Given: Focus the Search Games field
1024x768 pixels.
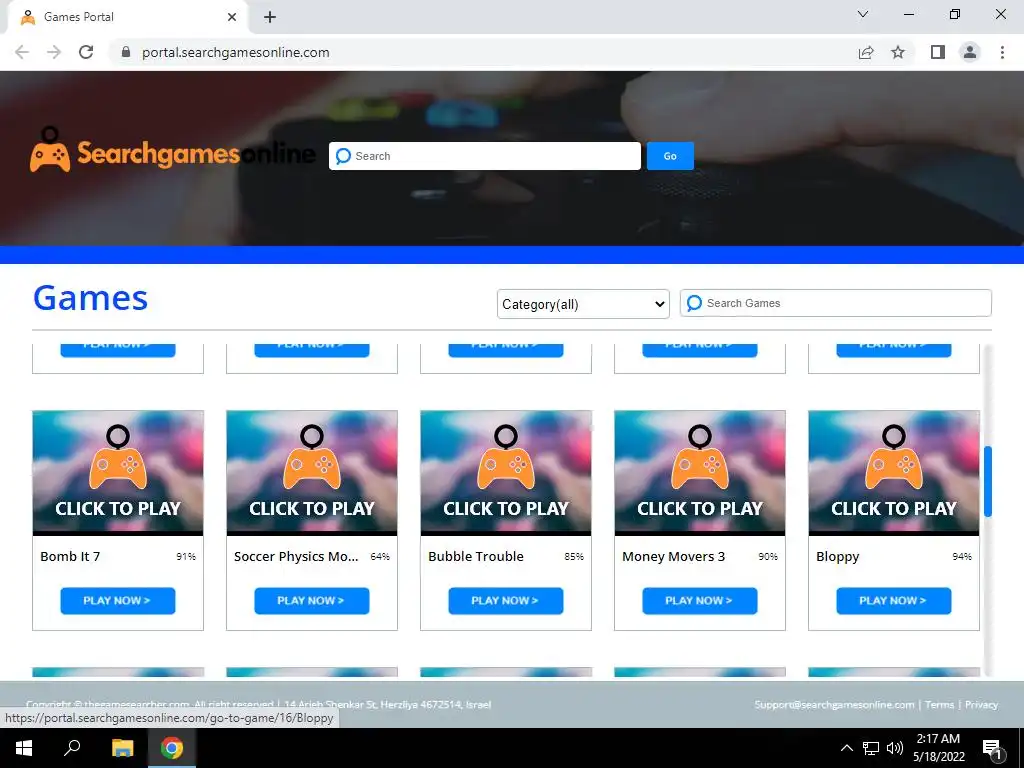Looking at the screenshot, I should (836, 303).
